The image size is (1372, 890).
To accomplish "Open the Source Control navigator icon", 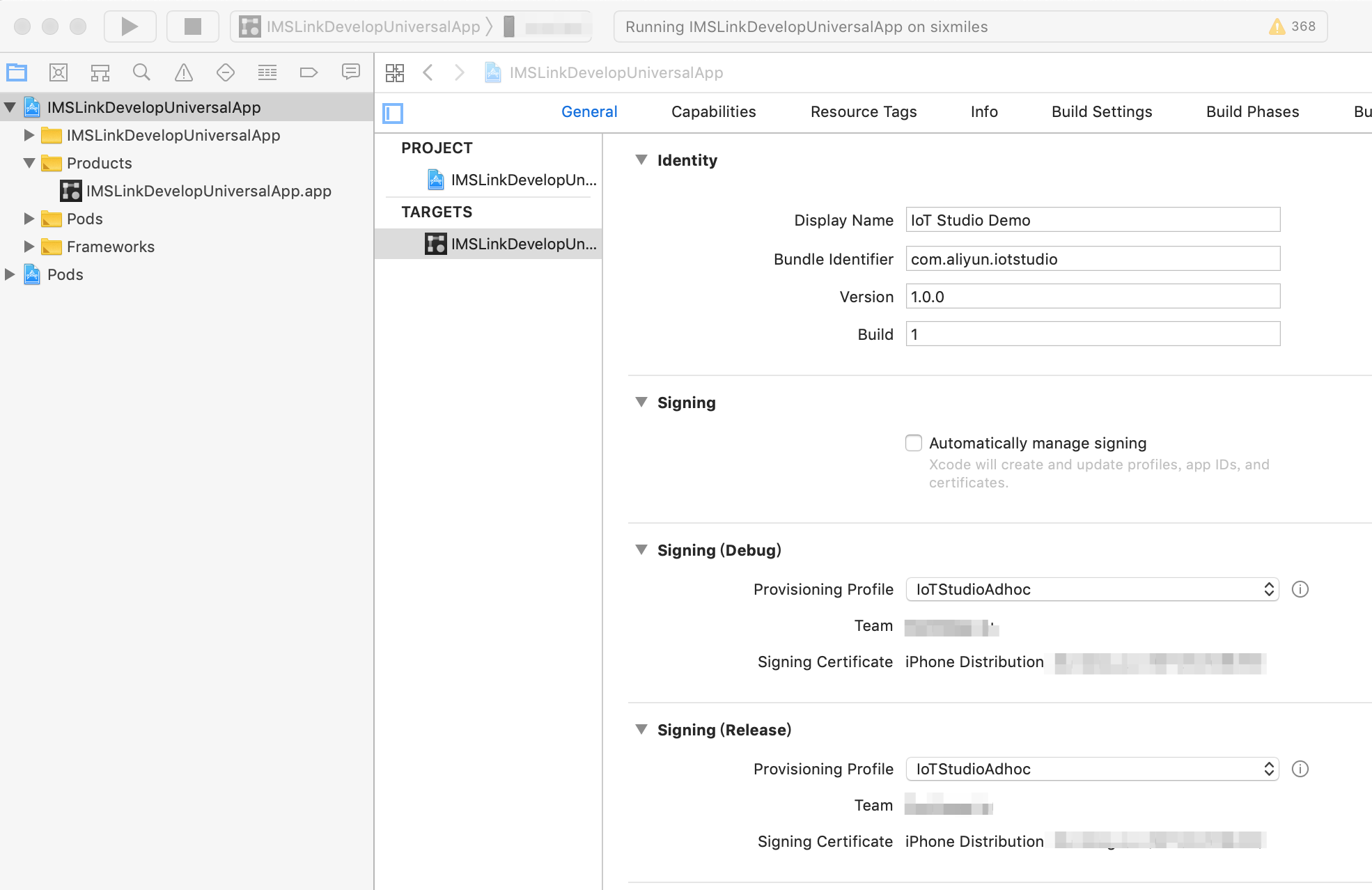I will [59, 72].
